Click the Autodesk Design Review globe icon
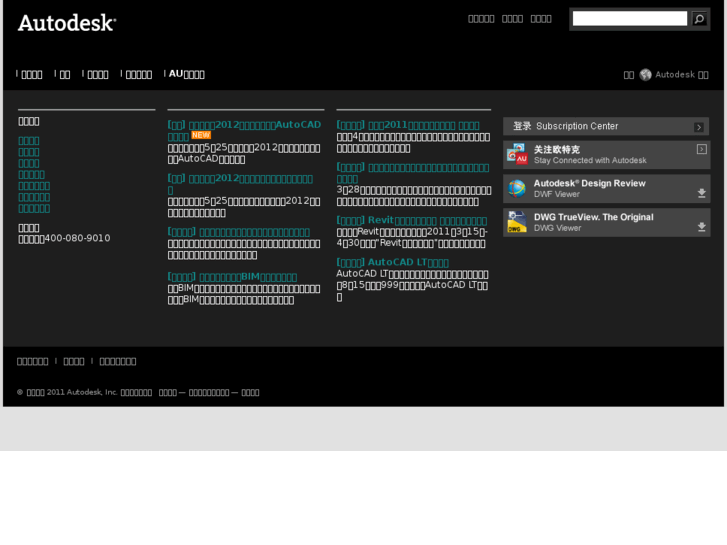Viewport: 727px width, 545px height. click(517, 188)
